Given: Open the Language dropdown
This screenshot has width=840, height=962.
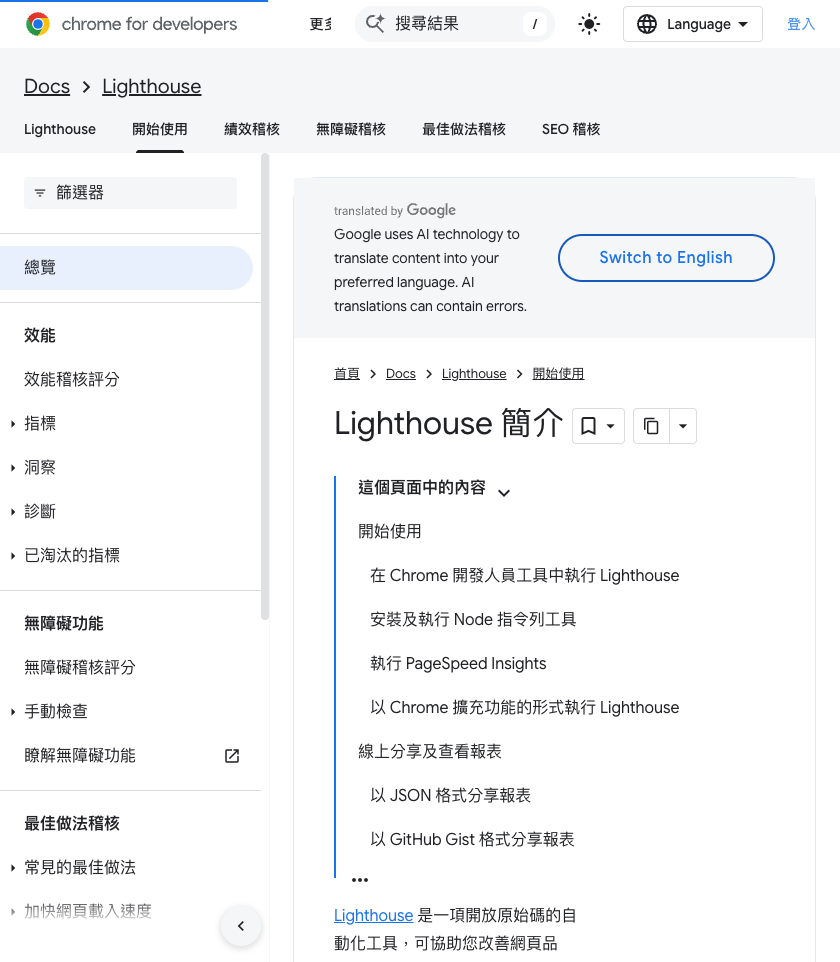Looking at the screenshot, I should point(693,24).
